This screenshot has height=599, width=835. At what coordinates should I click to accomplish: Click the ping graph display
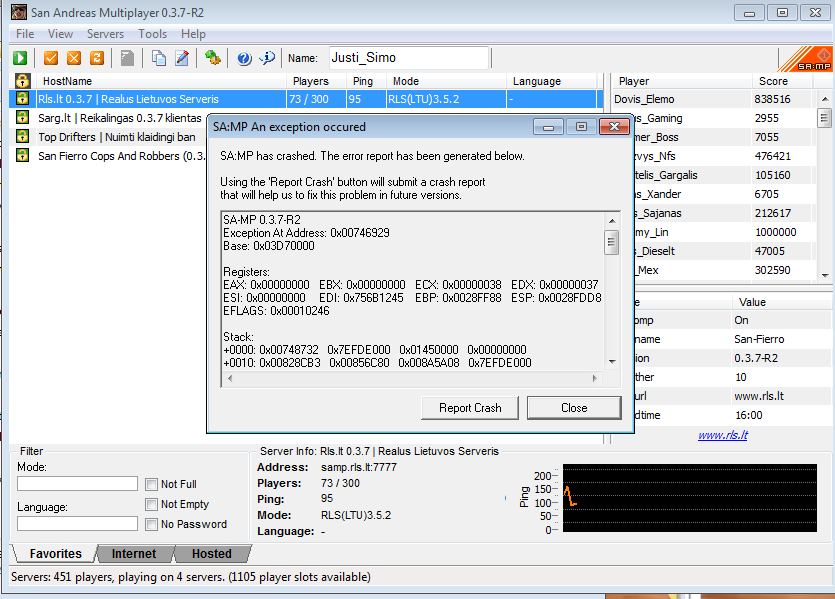click(690, 498)
